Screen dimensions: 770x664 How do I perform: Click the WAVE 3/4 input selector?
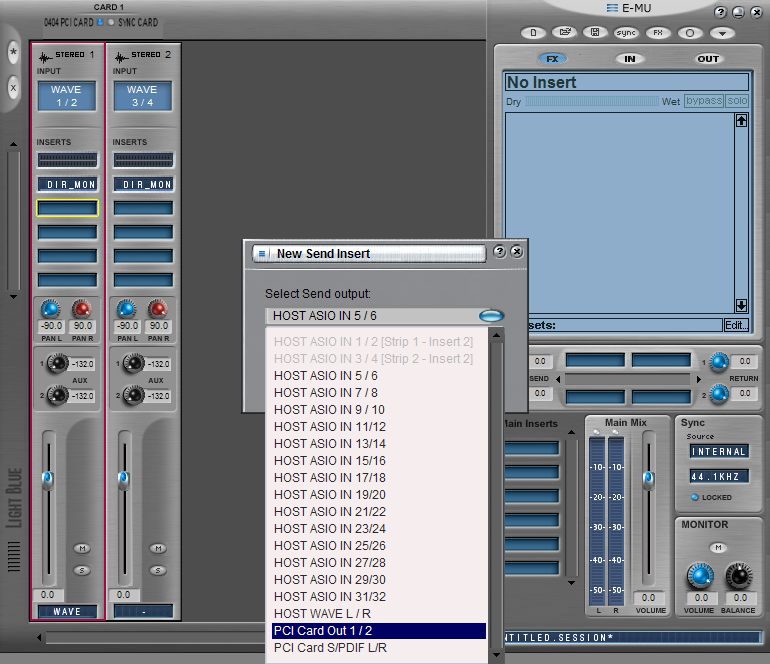pos(143,96)
